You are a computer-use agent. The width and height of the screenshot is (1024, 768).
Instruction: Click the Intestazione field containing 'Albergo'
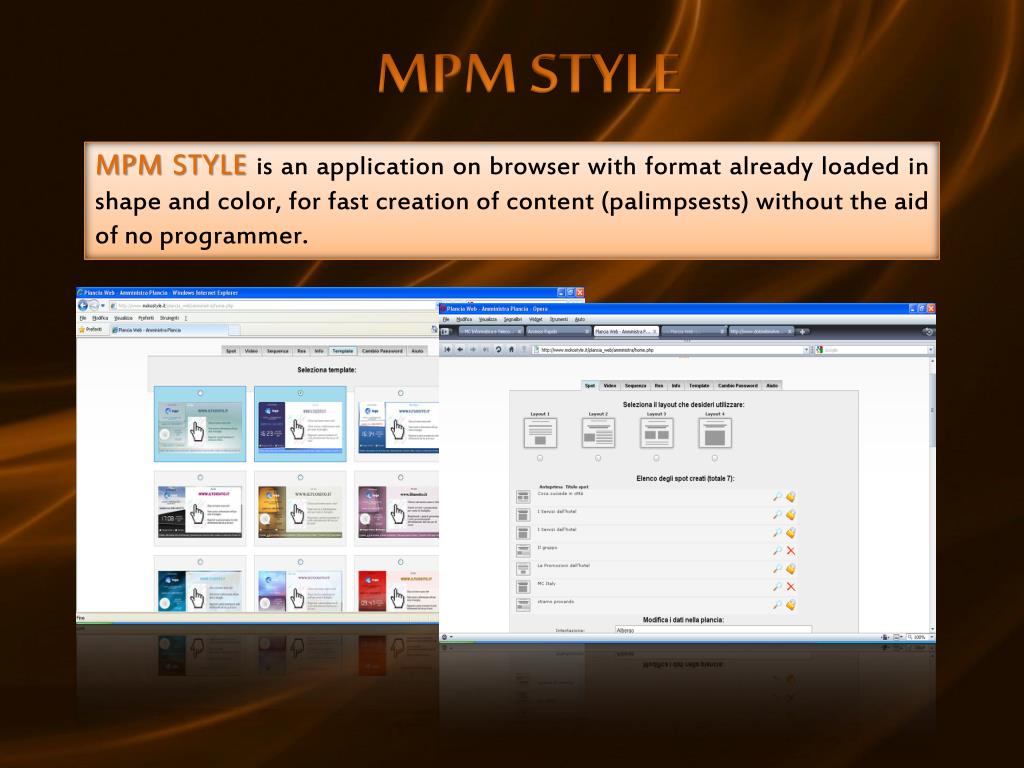[x=713, y=630]
